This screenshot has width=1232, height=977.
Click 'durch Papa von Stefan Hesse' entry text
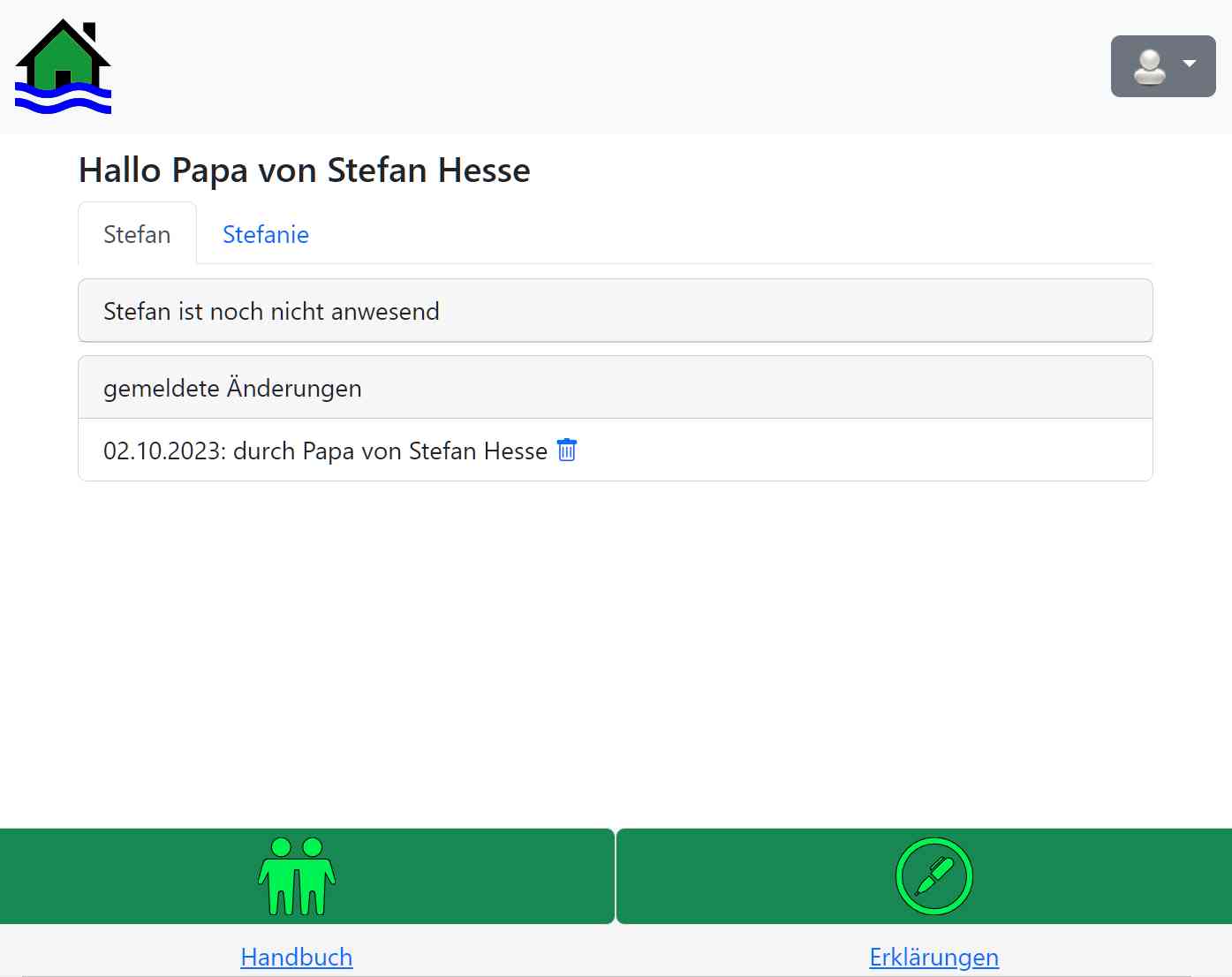[x=390, y=451]
